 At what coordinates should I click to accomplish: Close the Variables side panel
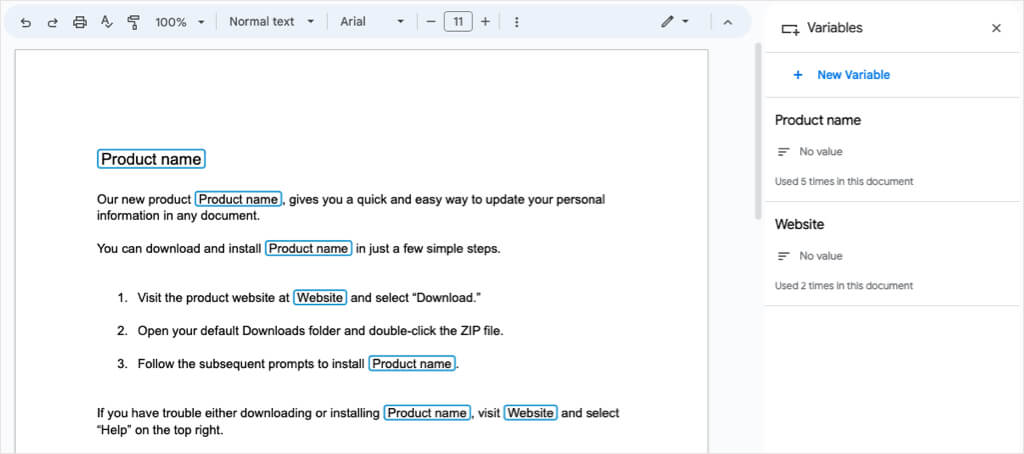click(996, 28)
